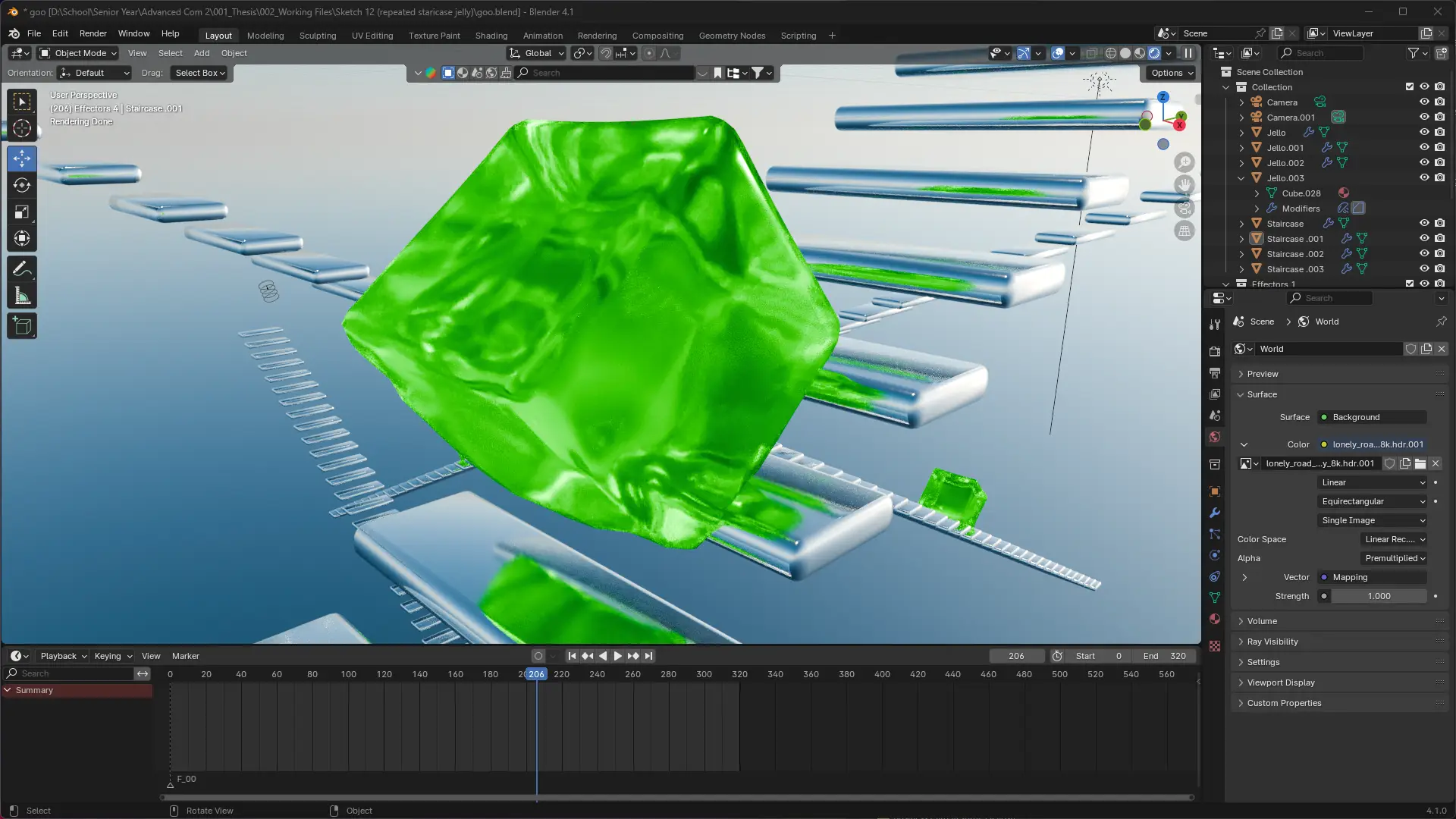1456x819 pixels.
Task: Collapse the Jello.003 tree item
Action: coord(1241,178)
